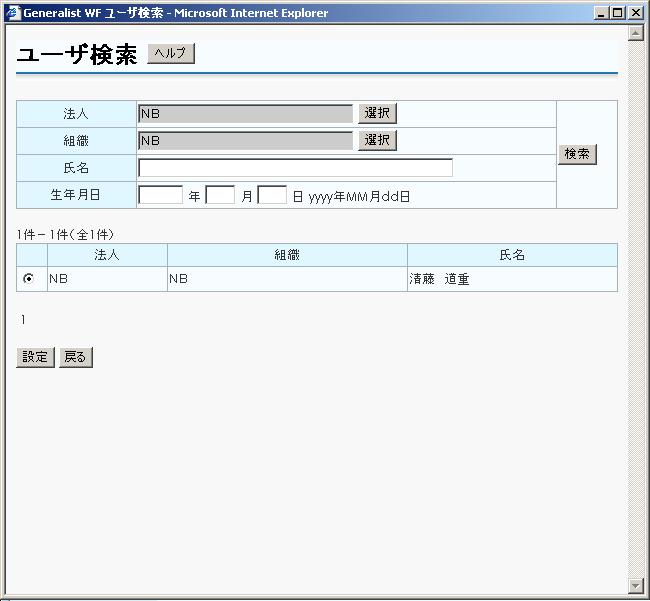The height and width of the screenshot is (601, 650).
Task: Click the birth day (日) input box
Action: point(272,194)
